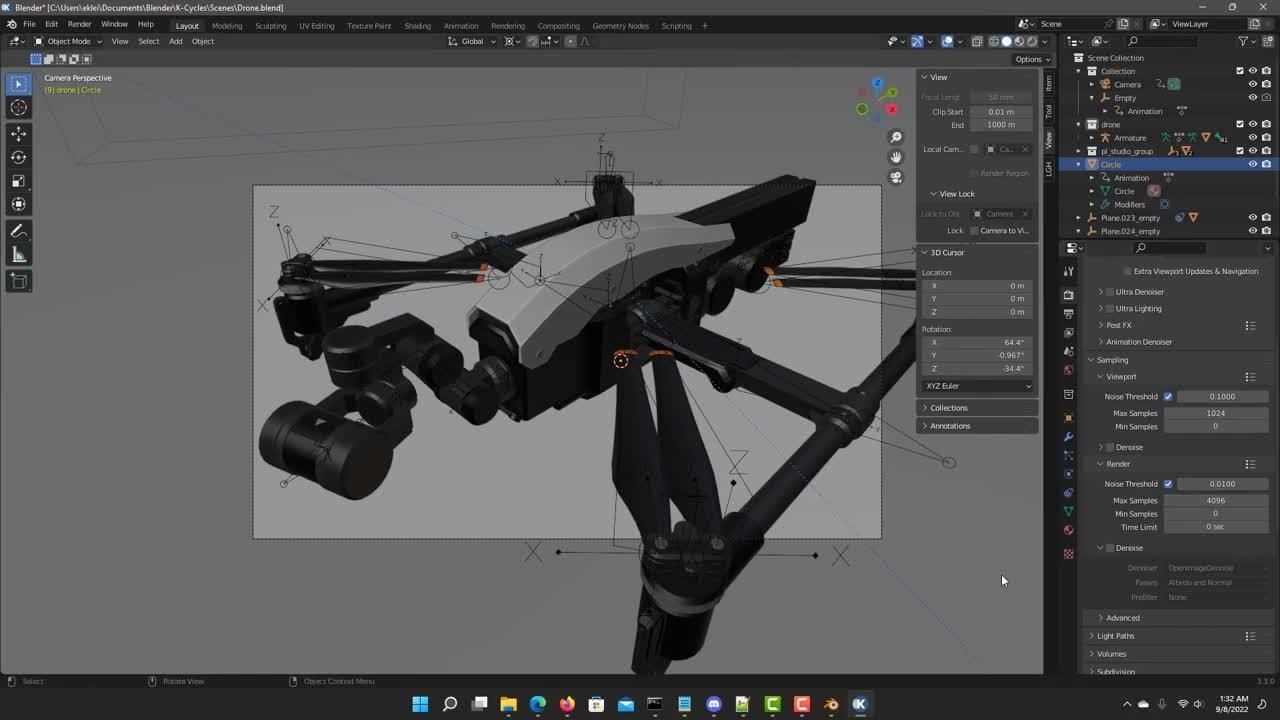Select the Camera object in the outliner
The image size is (1280, 720).
tap(1128, 84)
